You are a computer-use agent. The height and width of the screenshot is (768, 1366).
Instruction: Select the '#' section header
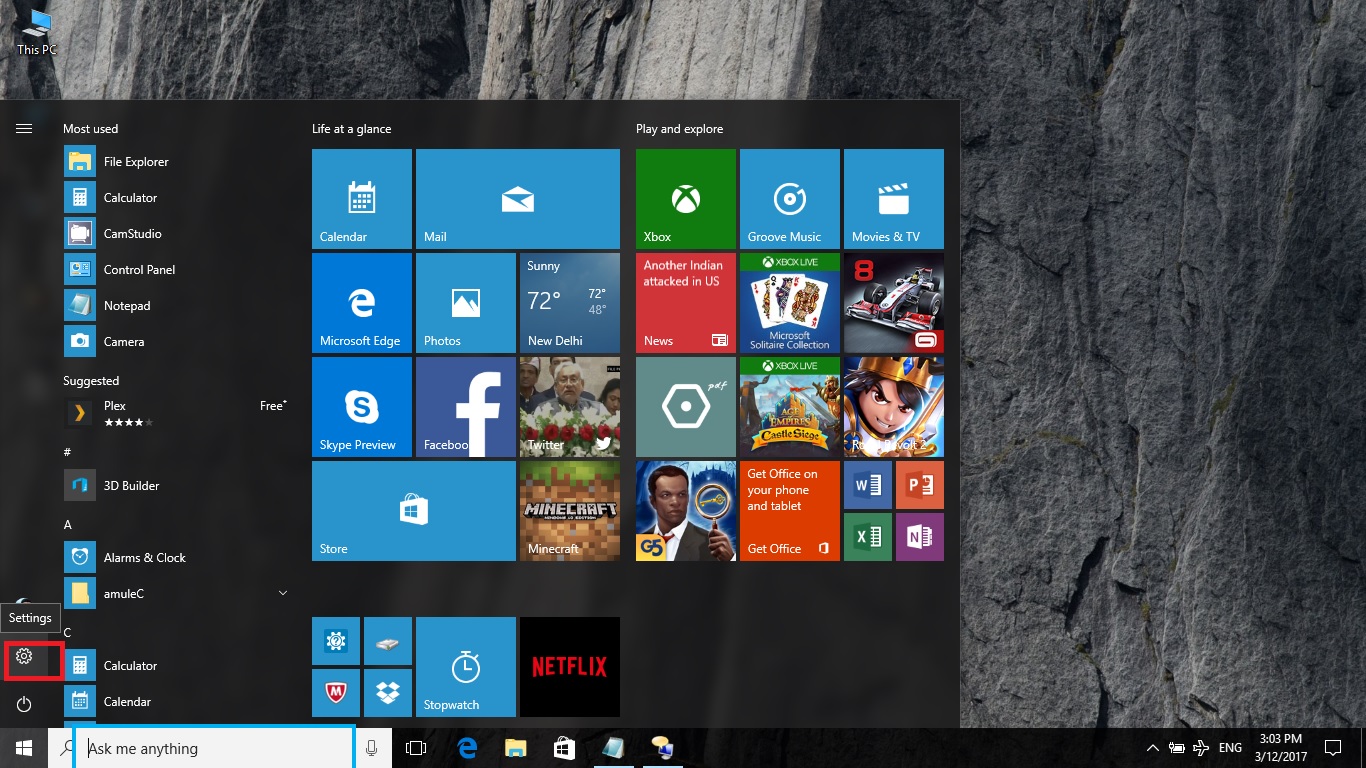(x=67, y=452)
